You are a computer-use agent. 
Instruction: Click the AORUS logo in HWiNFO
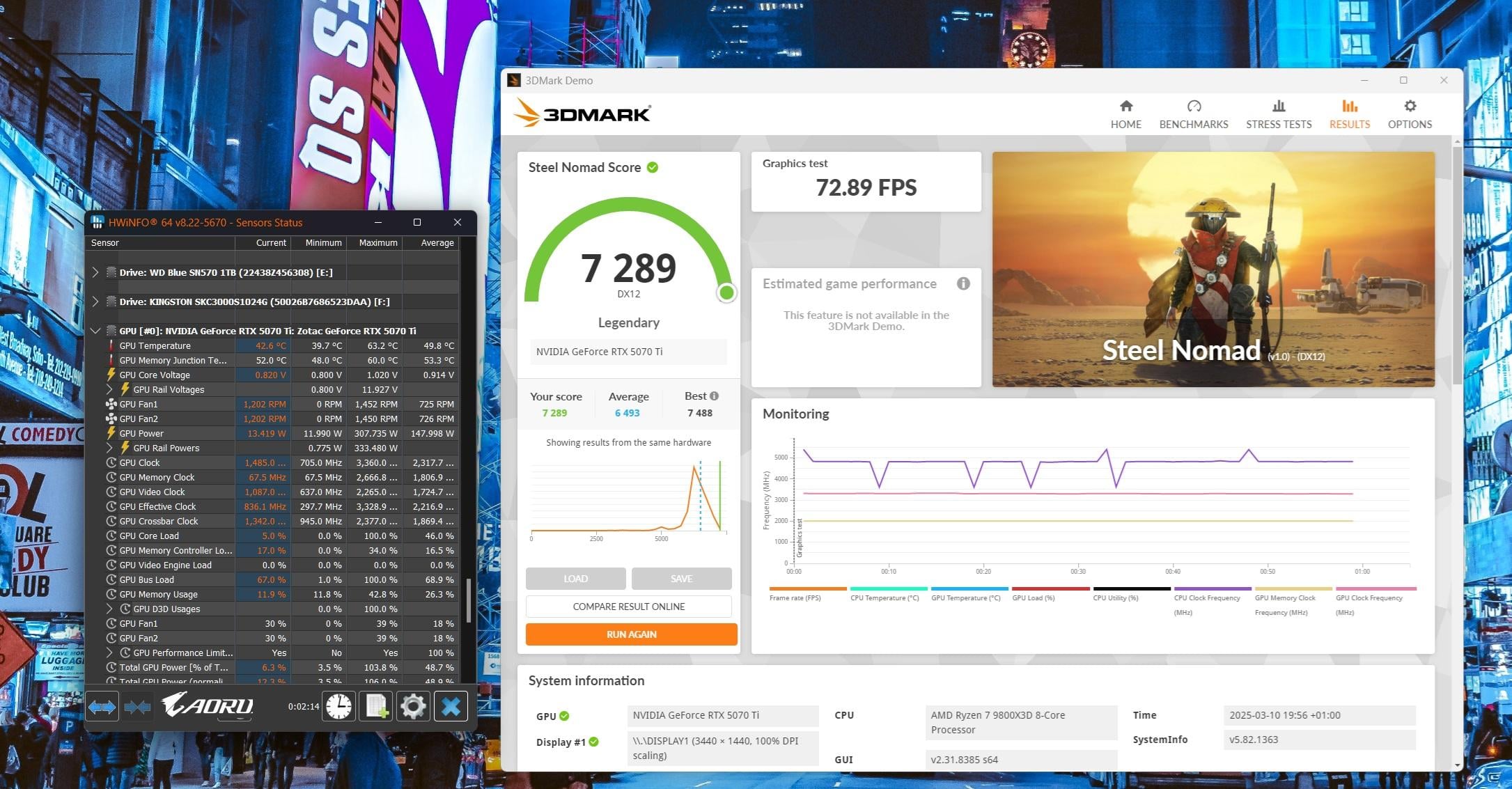point(208,705)
